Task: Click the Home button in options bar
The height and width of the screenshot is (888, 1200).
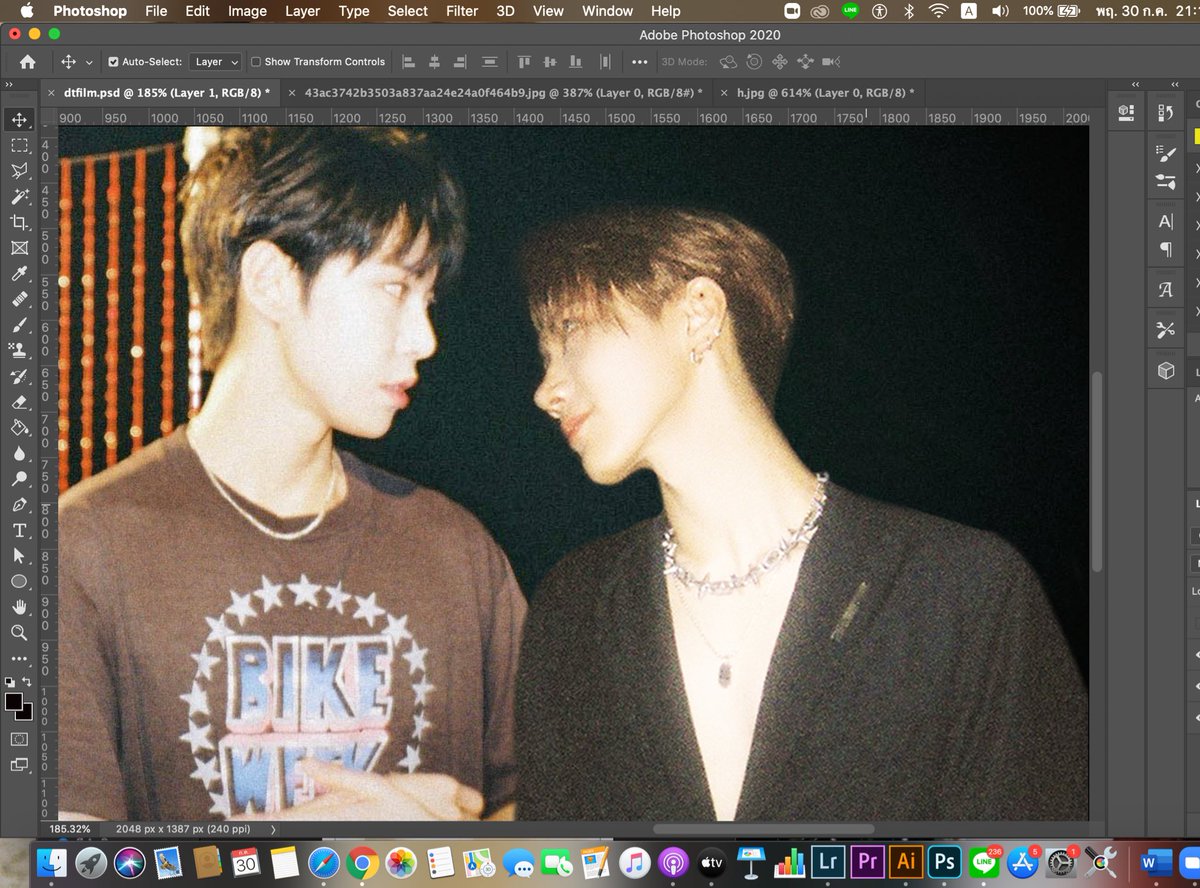Action: coord(28,62)
